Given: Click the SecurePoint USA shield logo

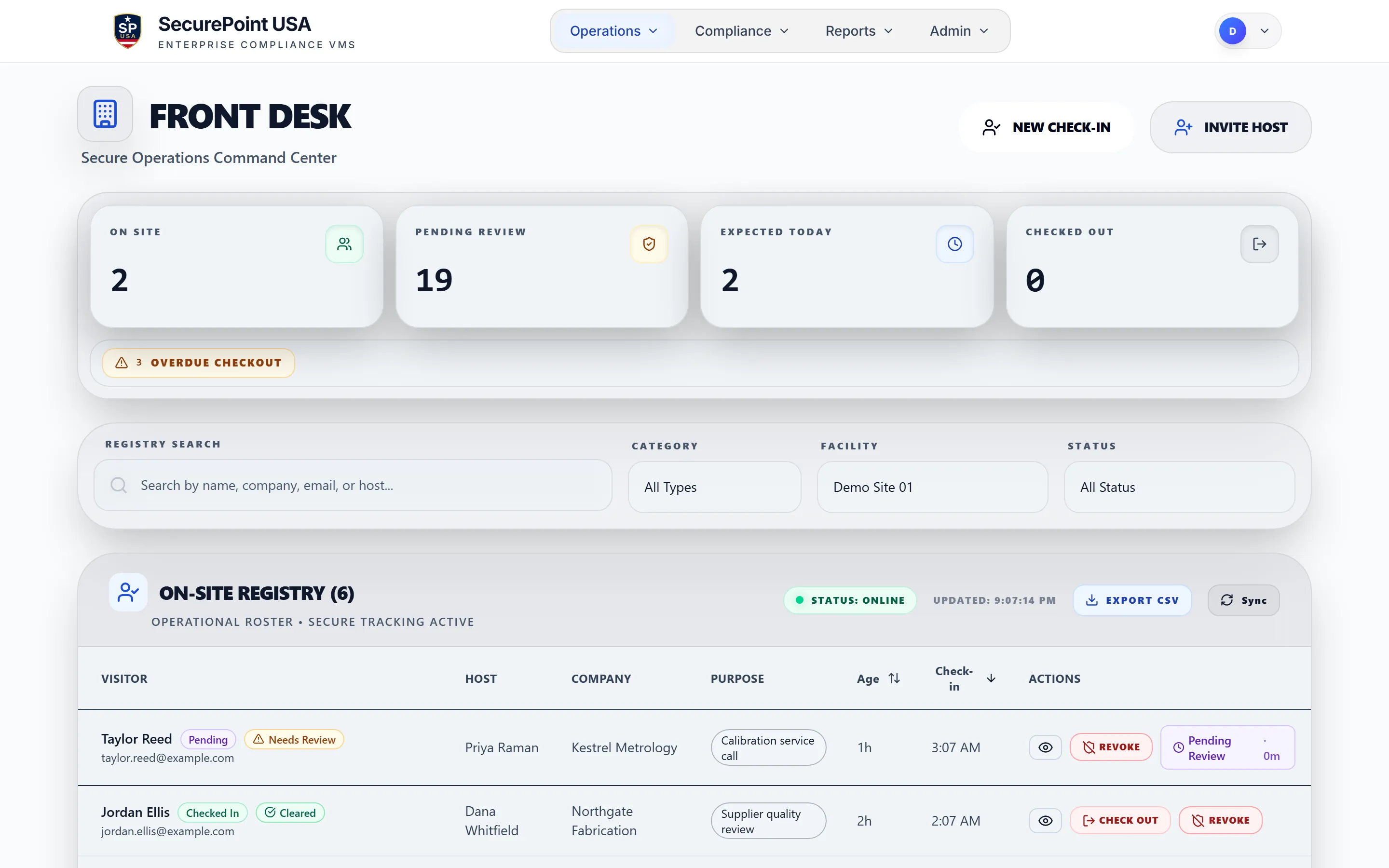Looking at the screenshot, I should (127, 31).
